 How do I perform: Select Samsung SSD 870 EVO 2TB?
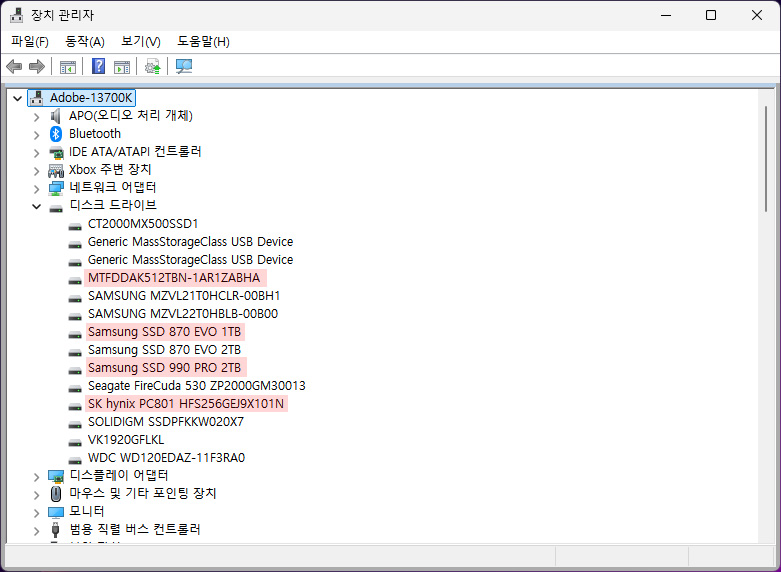point(164,349)
